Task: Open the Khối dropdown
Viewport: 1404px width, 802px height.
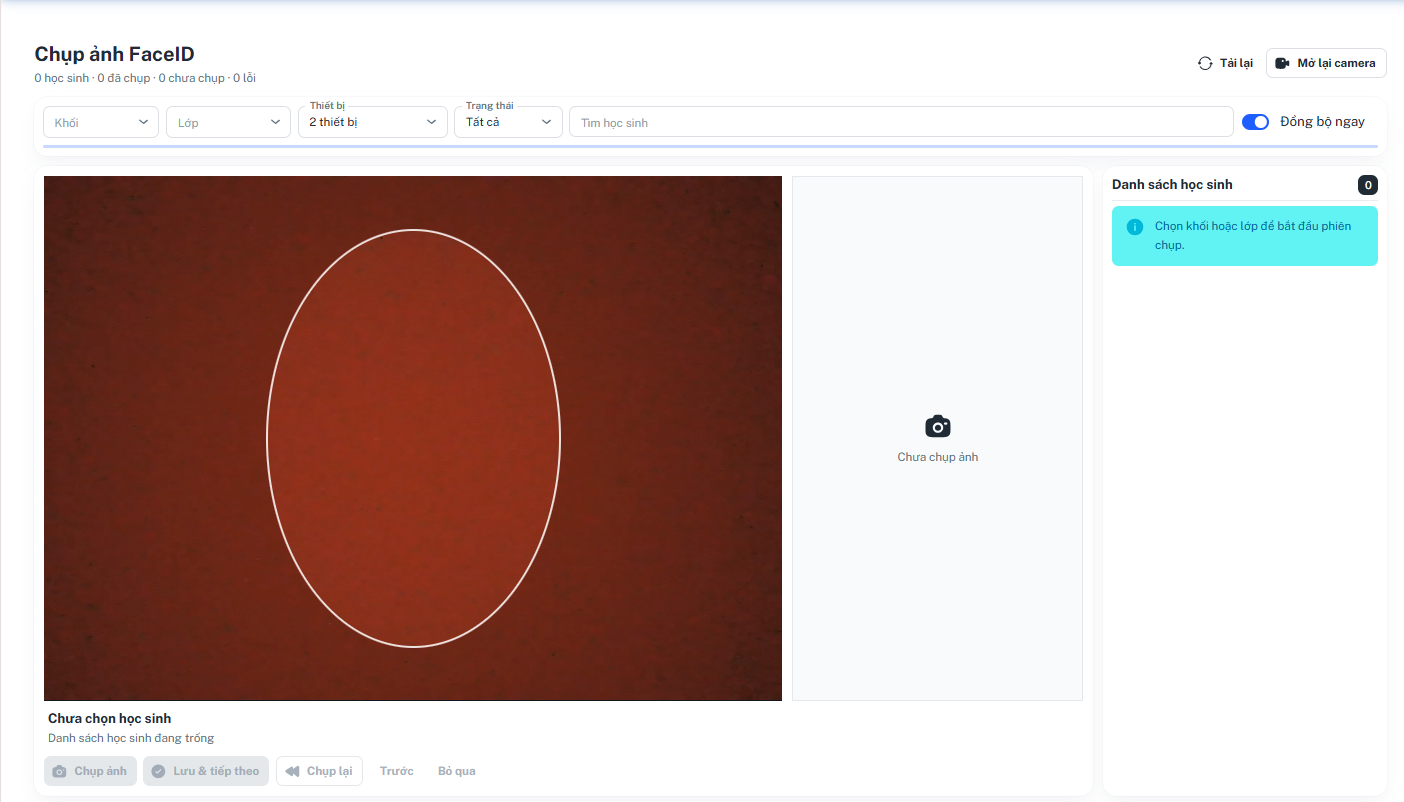Action: click(101, 122)
